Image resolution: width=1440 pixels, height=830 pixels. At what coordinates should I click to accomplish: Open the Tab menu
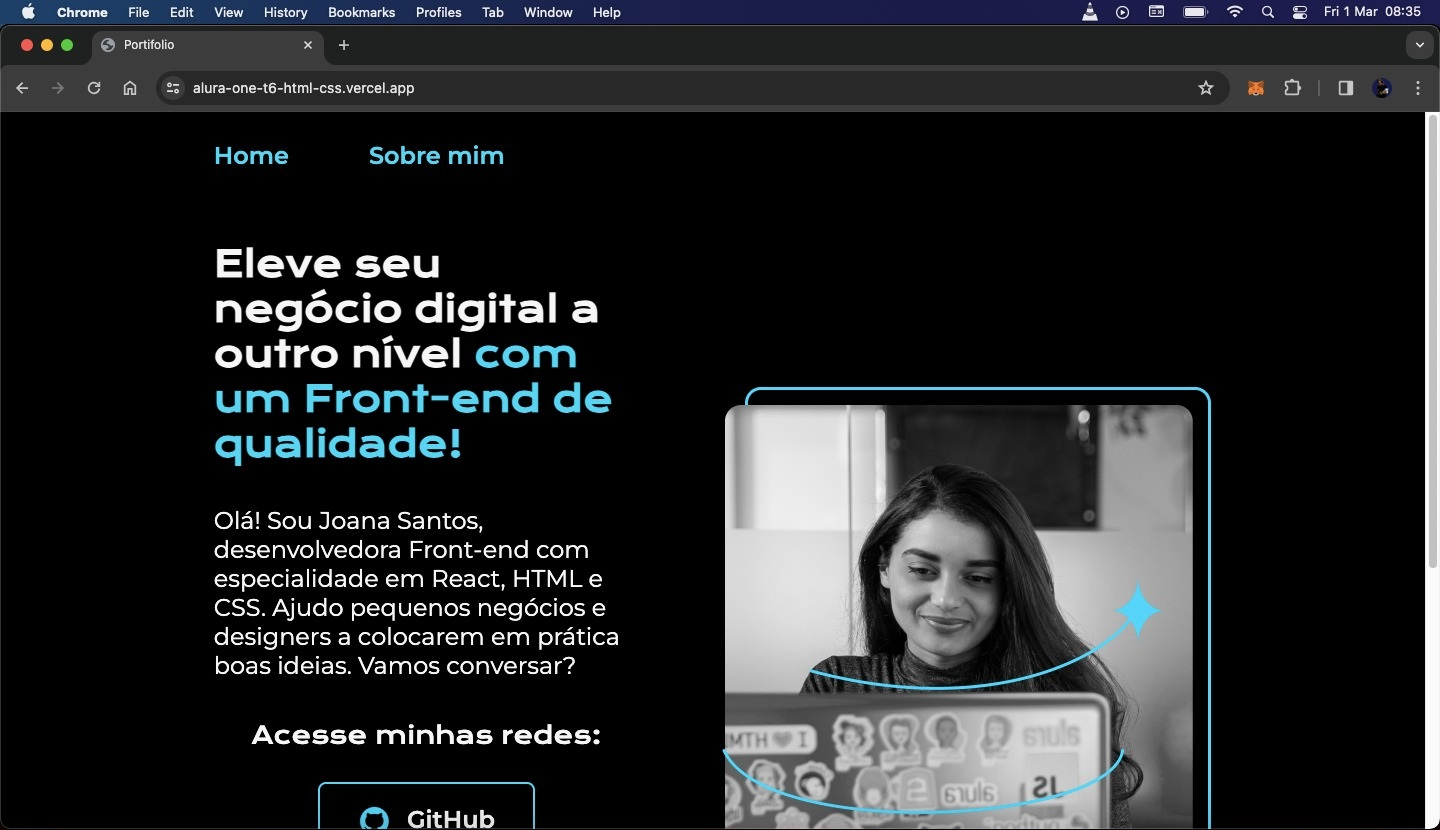click(x=493, y=12)
